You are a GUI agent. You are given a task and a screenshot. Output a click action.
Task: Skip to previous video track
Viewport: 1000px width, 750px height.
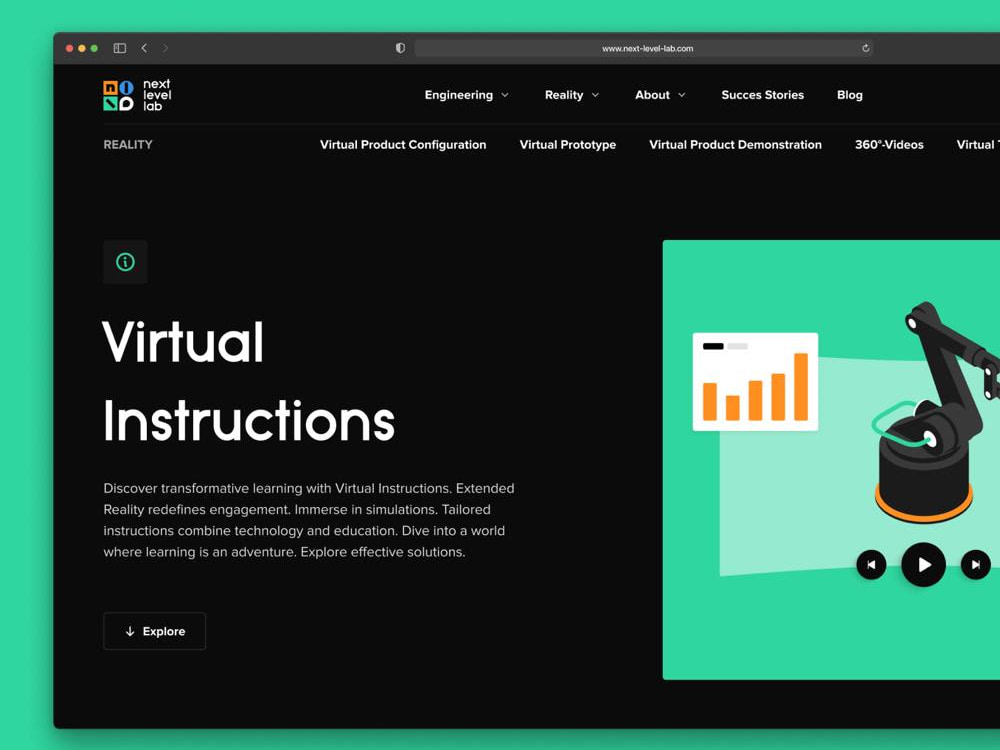pyautogui.click(x=871, y=564)
